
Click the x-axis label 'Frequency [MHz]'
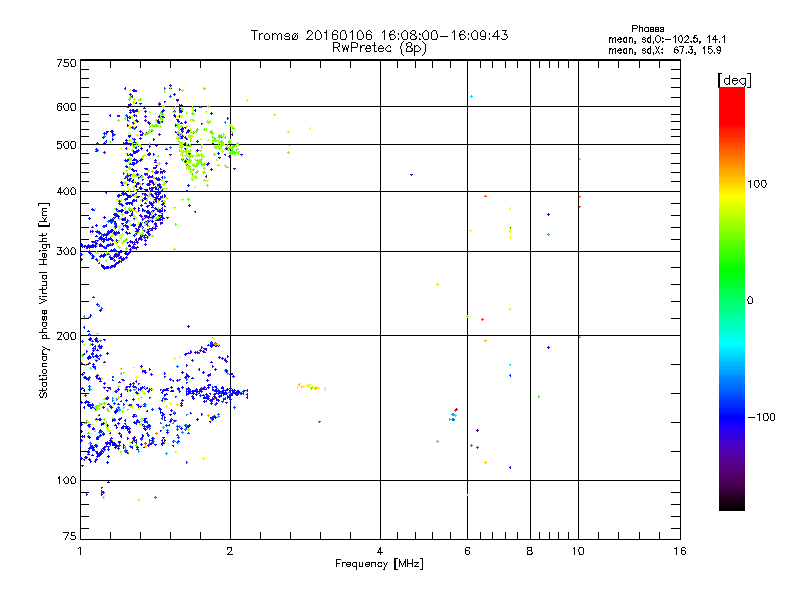coord(379,564)
